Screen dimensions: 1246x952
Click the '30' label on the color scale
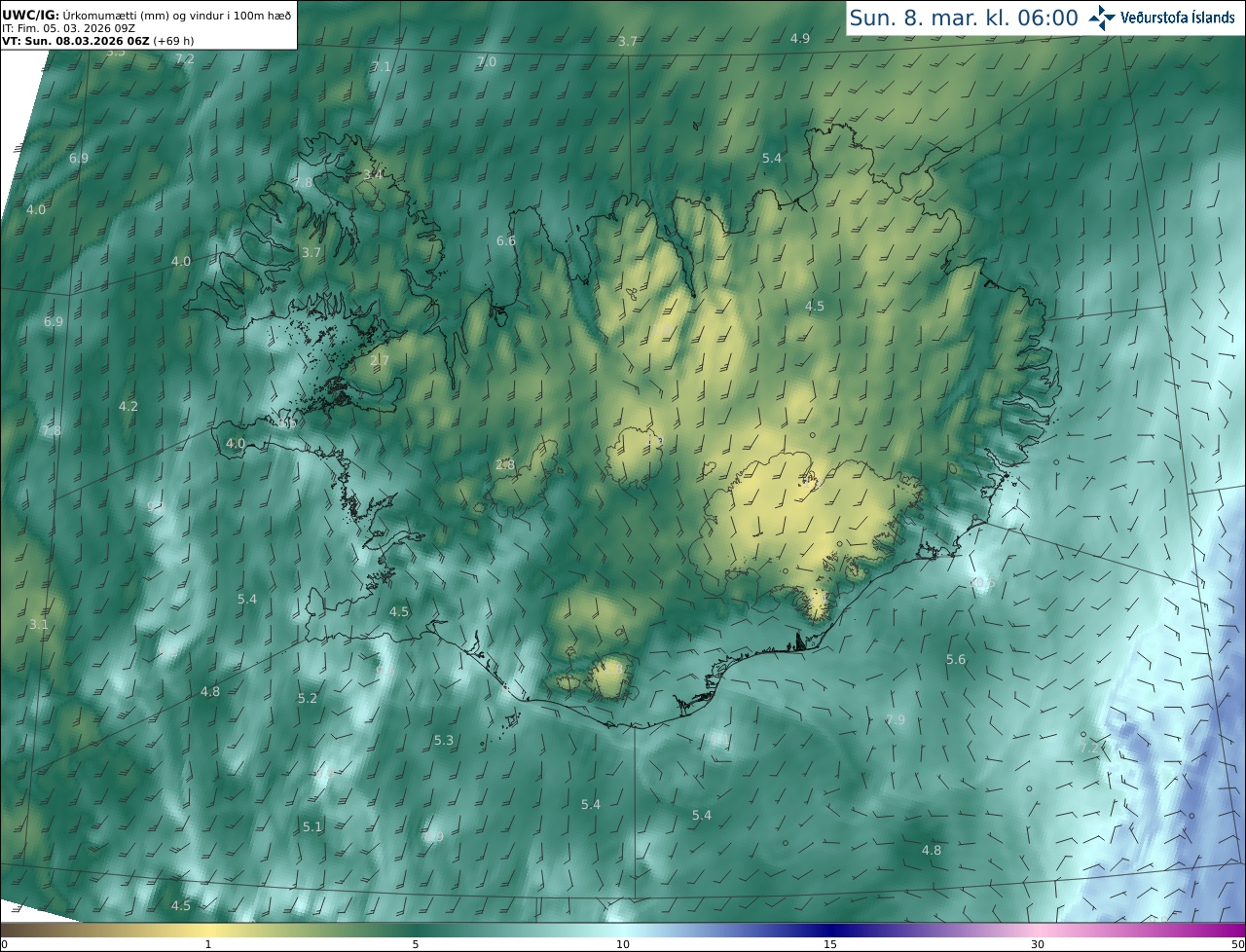point(1038,944)
